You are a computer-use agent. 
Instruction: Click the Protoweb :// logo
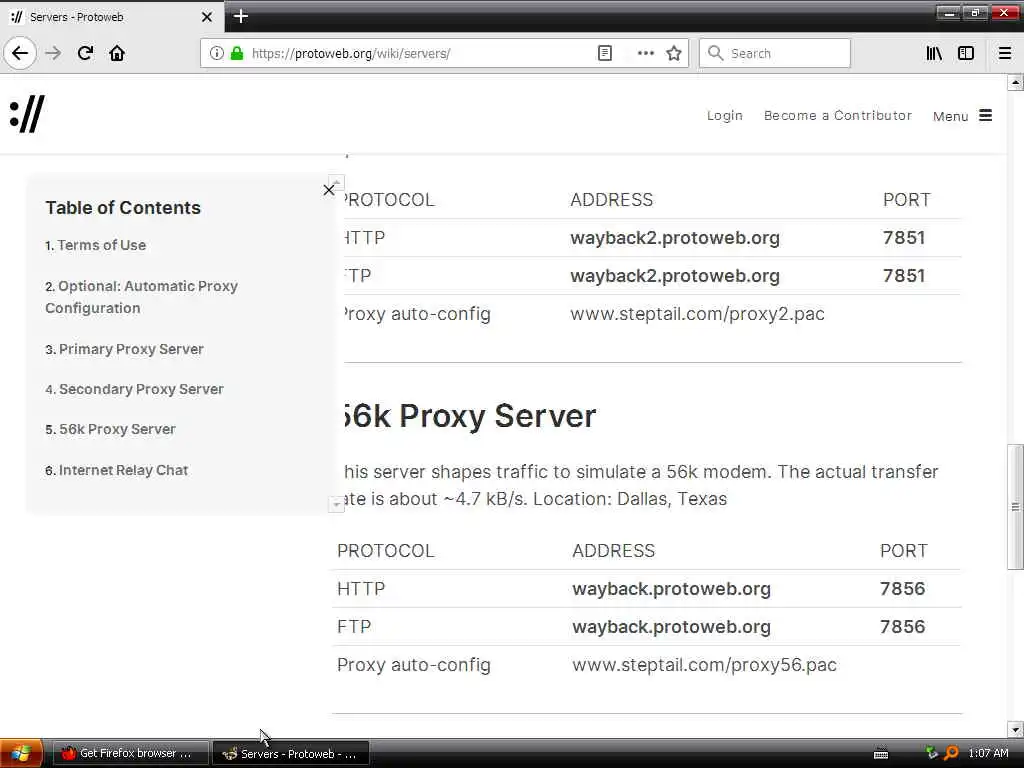click(27, 114)
